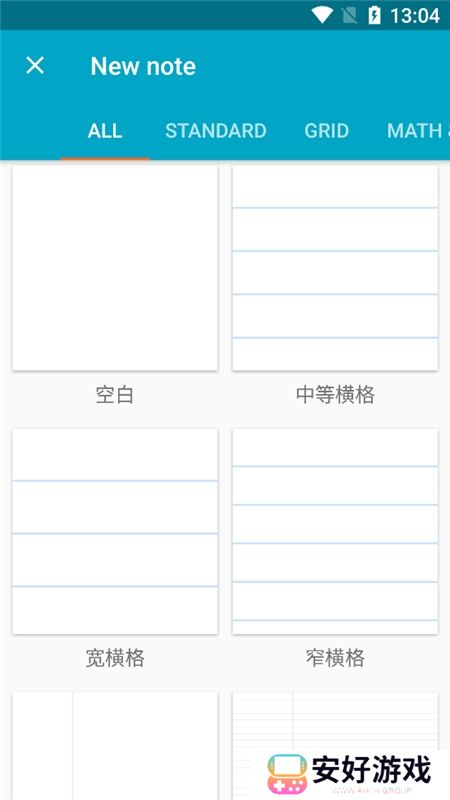Open the partially visible MATH tab

(x=417, y=131)
